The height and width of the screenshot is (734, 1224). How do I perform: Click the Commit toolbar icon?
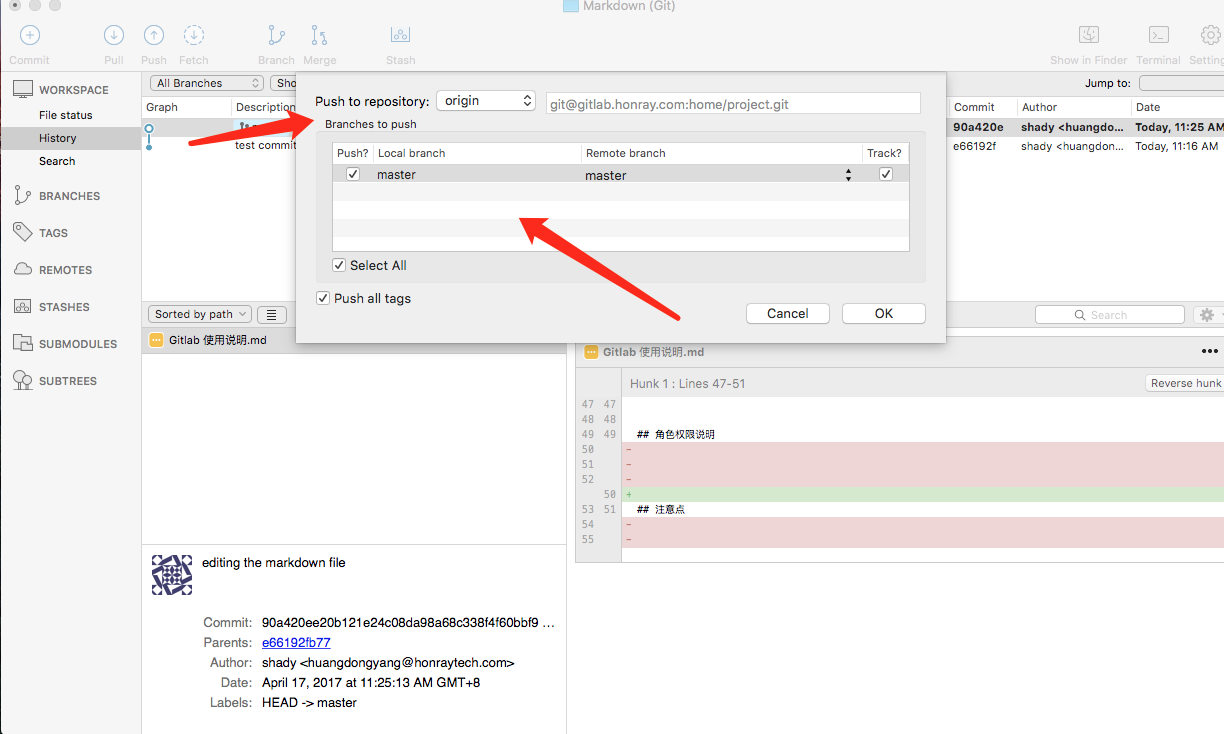pos(29,36)
